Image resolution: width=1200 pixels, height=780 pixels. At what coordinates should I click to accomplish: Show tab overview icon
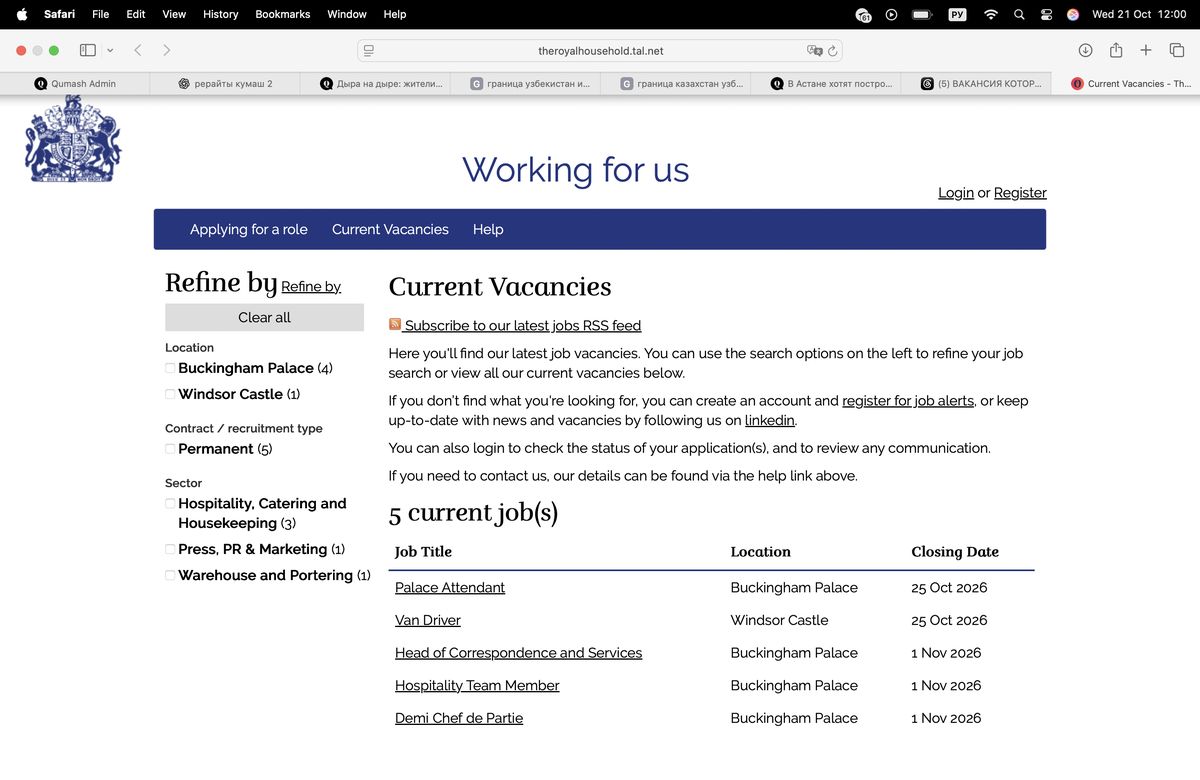pyautogui.click(x=1177, y=50)
